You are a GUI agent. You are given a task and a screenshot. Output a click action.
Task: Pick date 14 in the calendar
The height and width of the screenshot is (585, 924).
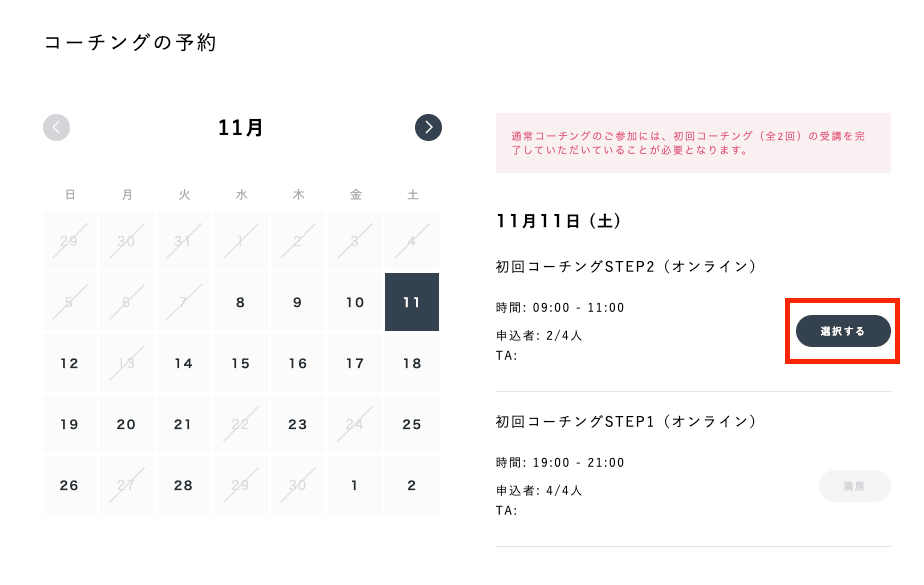click(x=183, y=363)
